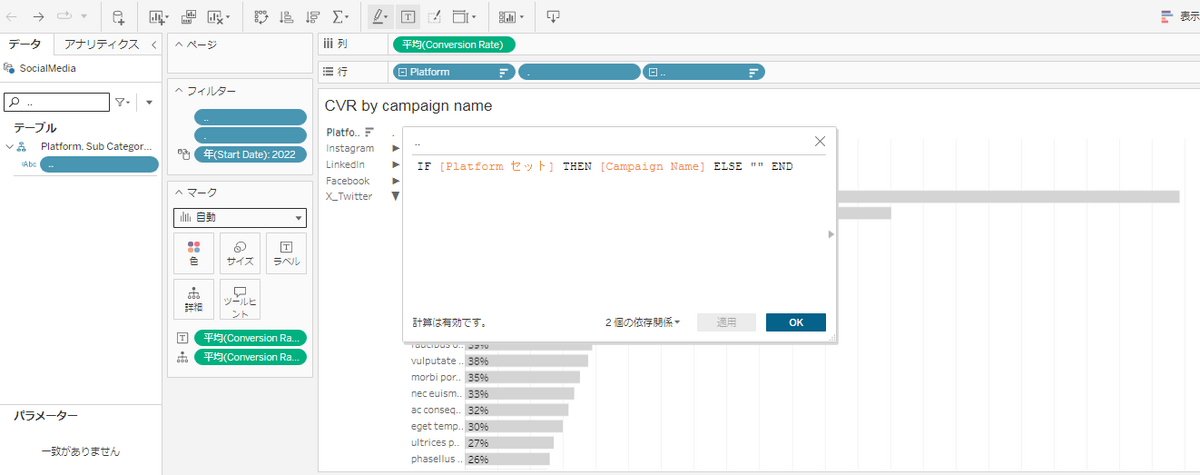Image resolution: width=1200 pixels, height=475 pixels.
Task: Open the 自動 mark type dropdown
Action: tap(240, 217)
